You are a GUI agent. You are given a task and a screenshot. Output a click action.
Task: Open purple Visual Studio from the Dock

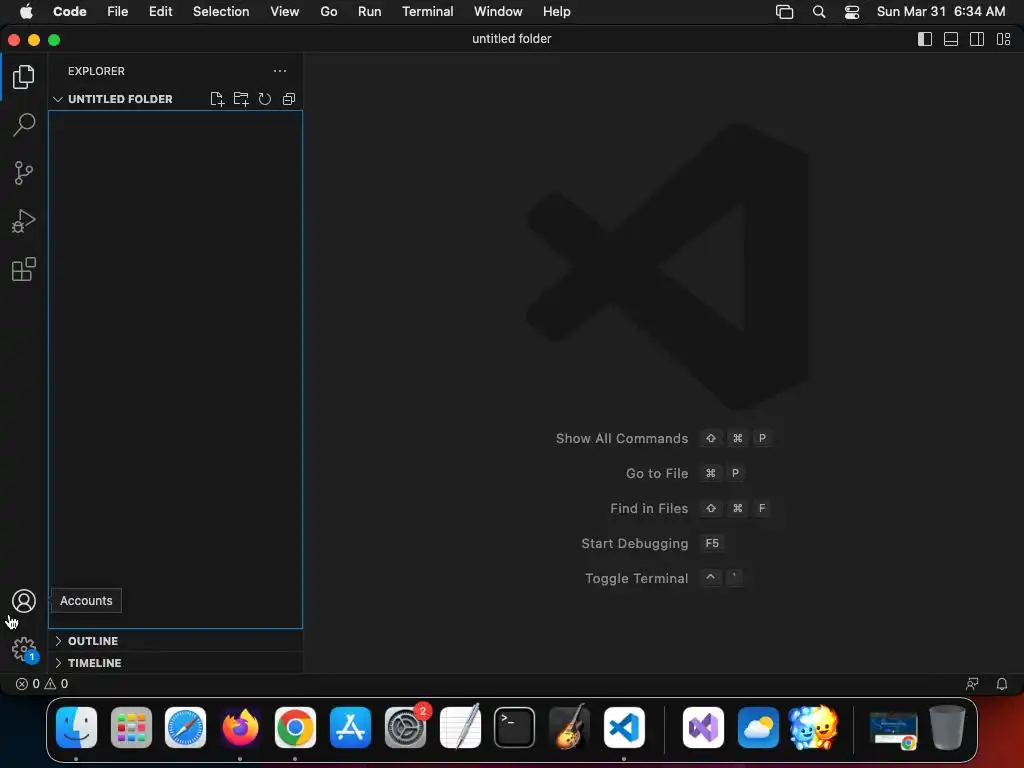703,728
